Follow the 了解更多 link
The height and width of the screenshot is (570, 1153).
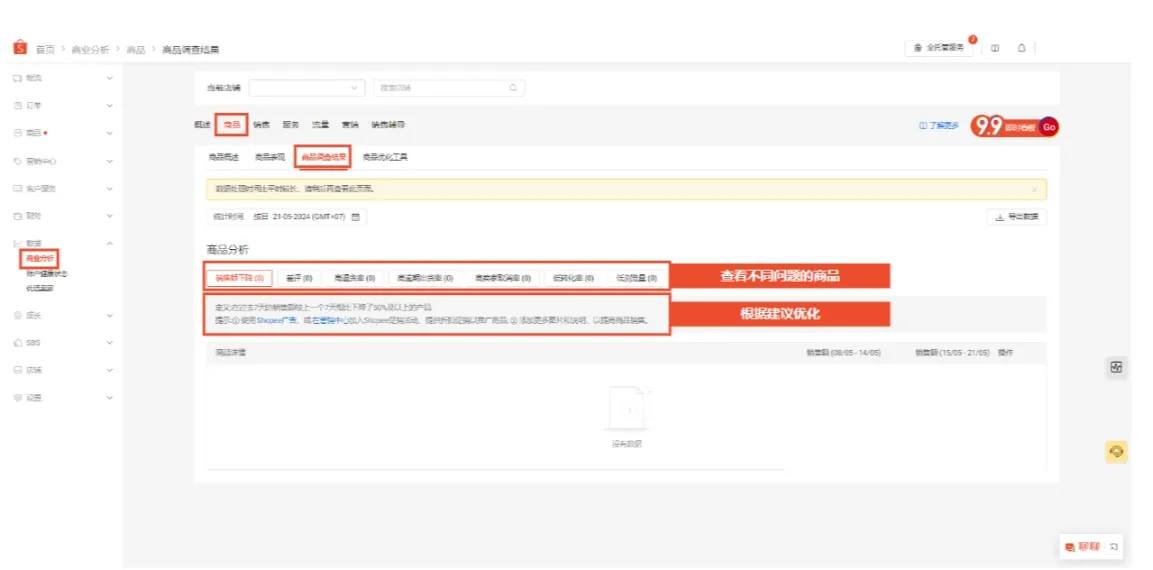939,126
